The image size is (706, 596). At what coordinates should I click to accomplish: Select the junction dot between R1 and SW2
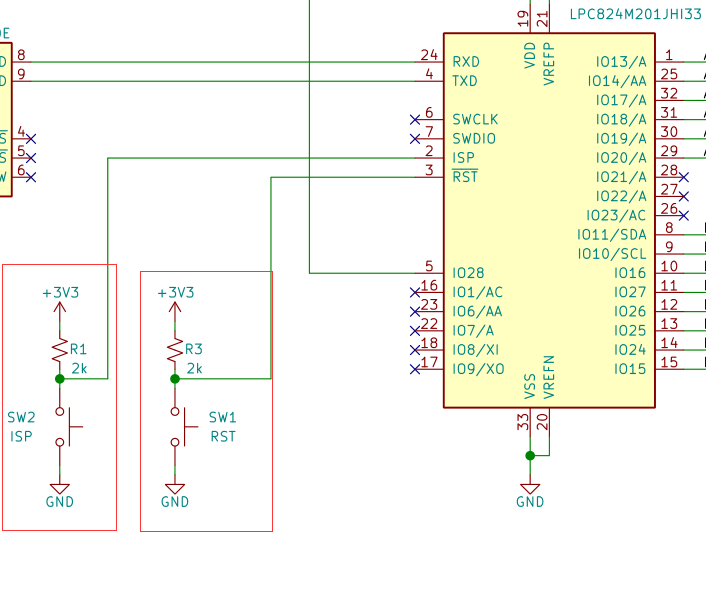59,379
